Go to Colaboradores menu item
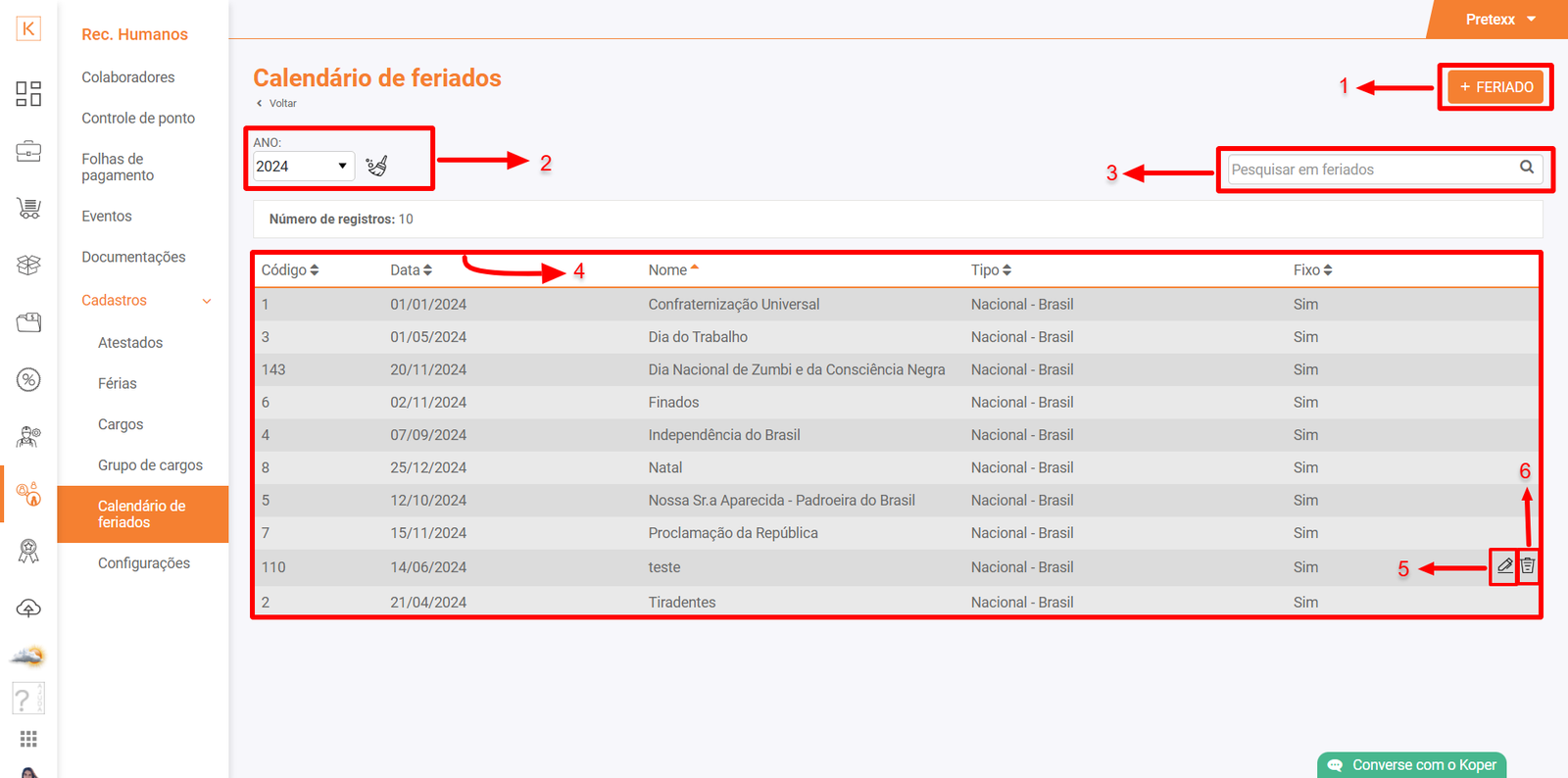 tap(128, 77)
